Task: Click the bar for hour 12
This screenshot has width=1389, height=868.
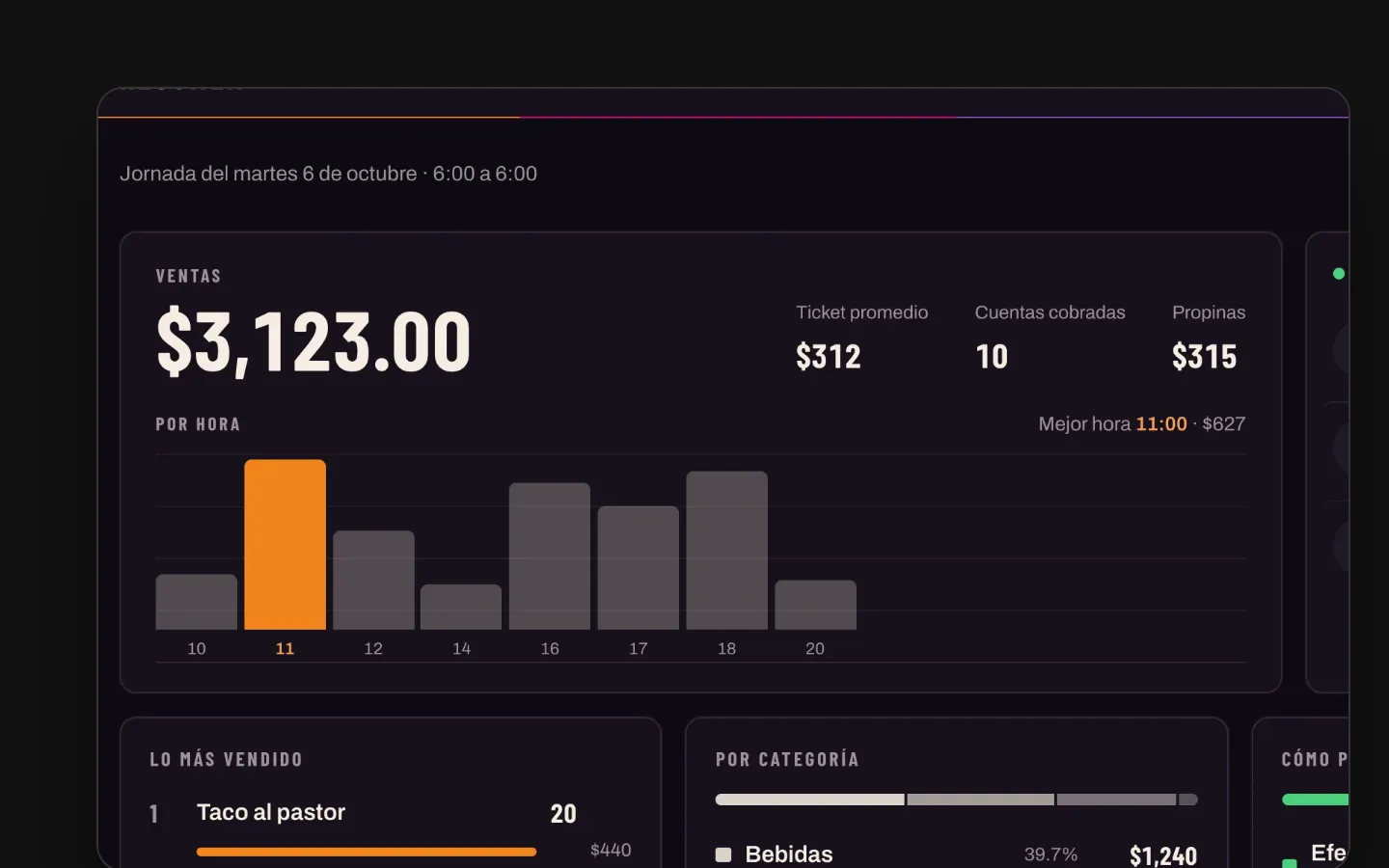Action: click(373, 581)
